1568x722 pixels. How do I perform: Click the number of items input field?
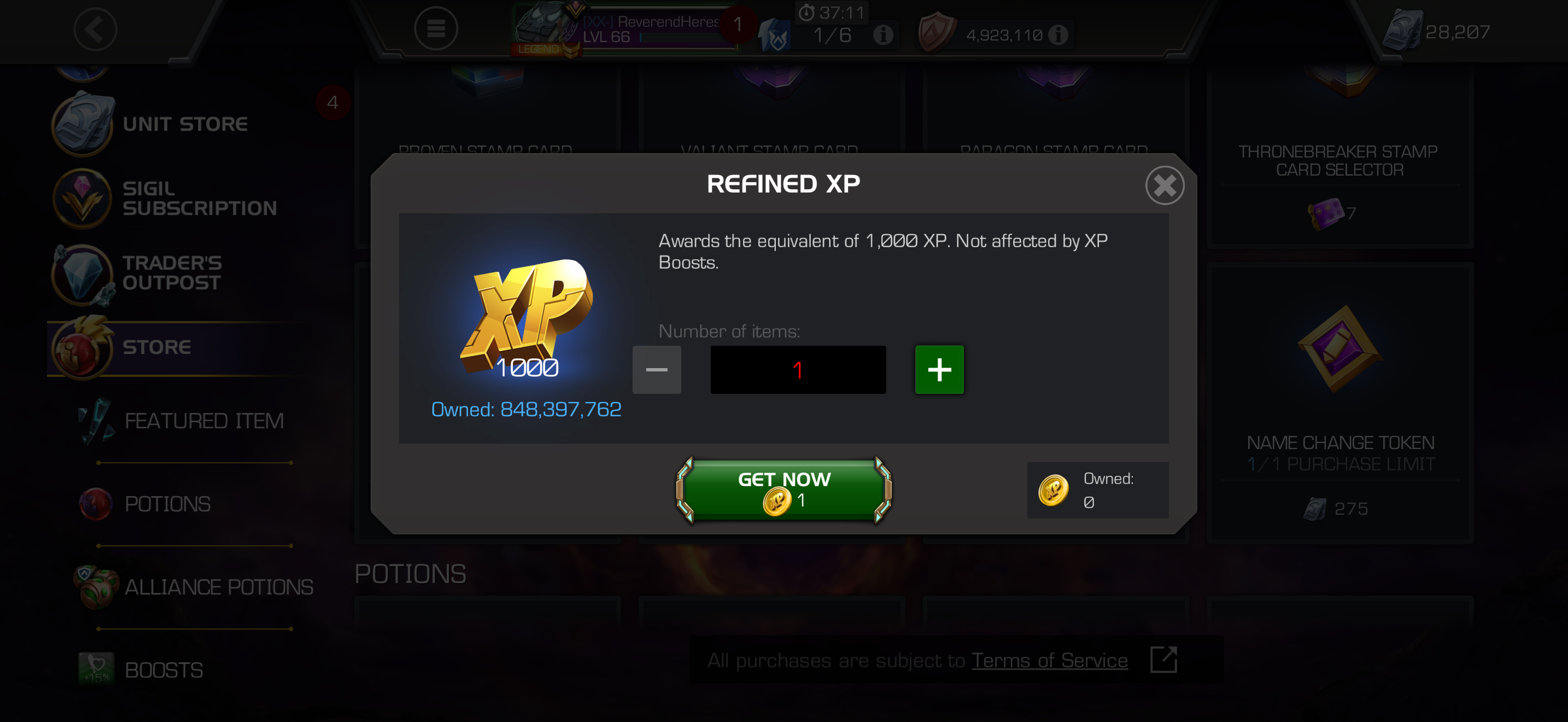coord(798,370)
